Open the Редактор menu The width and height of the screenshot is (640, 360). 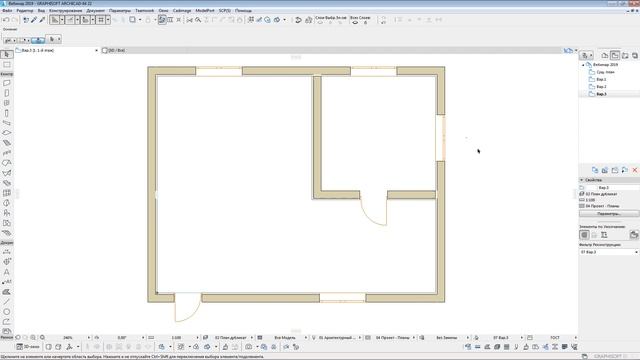point(24,10)
